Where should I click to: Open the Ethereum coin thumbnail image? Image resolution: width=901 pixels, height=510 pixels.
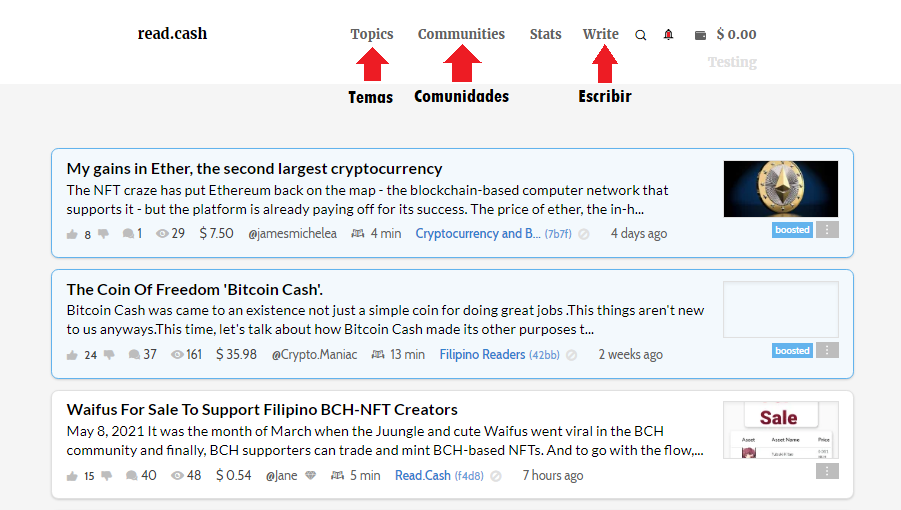tap(781, 189)
